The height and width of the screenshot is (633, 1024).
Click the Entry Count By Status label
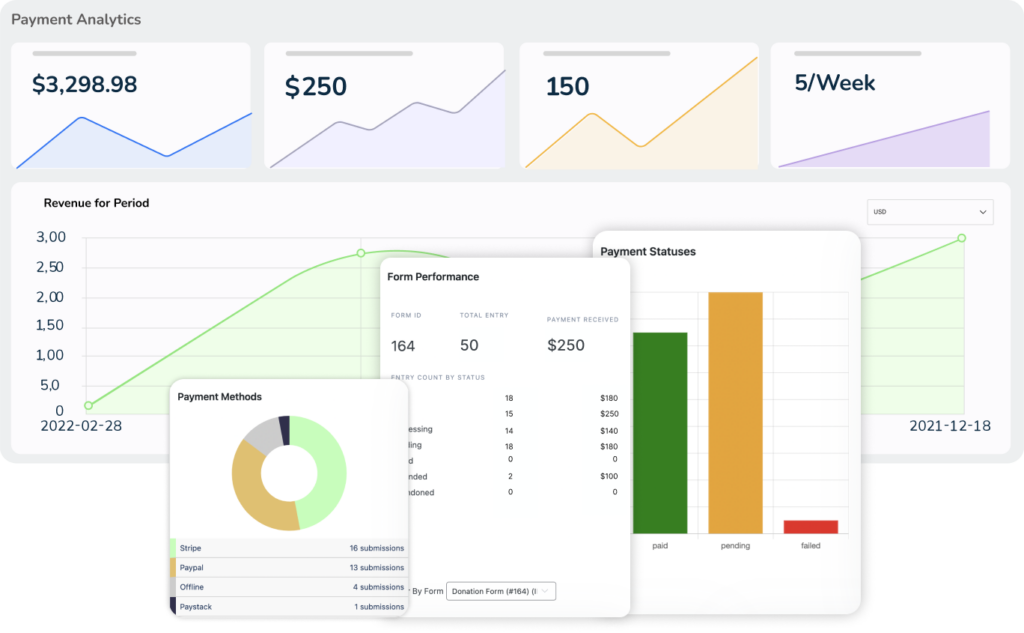[x=438, y=378]
